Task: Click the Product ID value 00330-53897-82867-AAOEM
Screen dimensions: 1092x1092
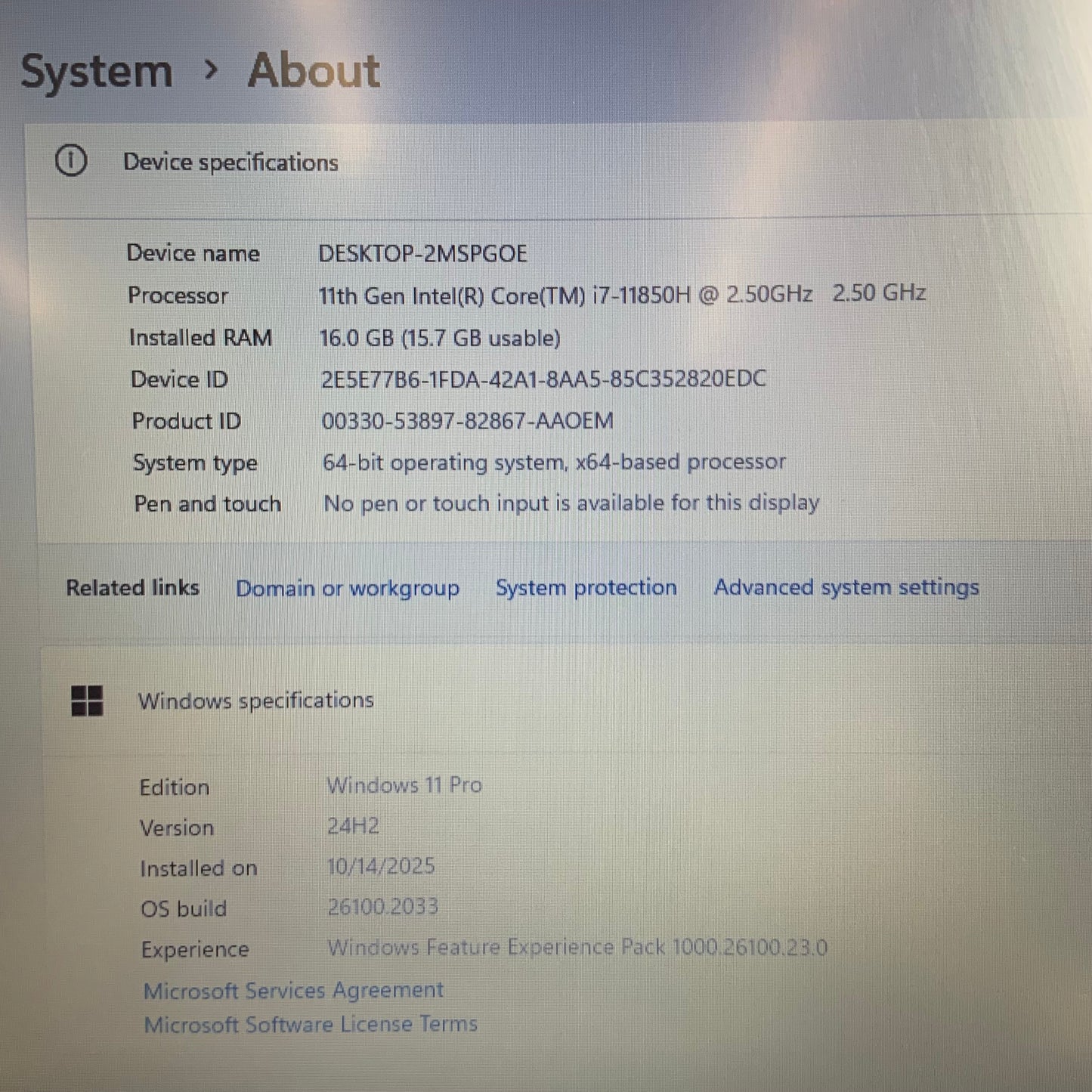Action: (467, 420)
